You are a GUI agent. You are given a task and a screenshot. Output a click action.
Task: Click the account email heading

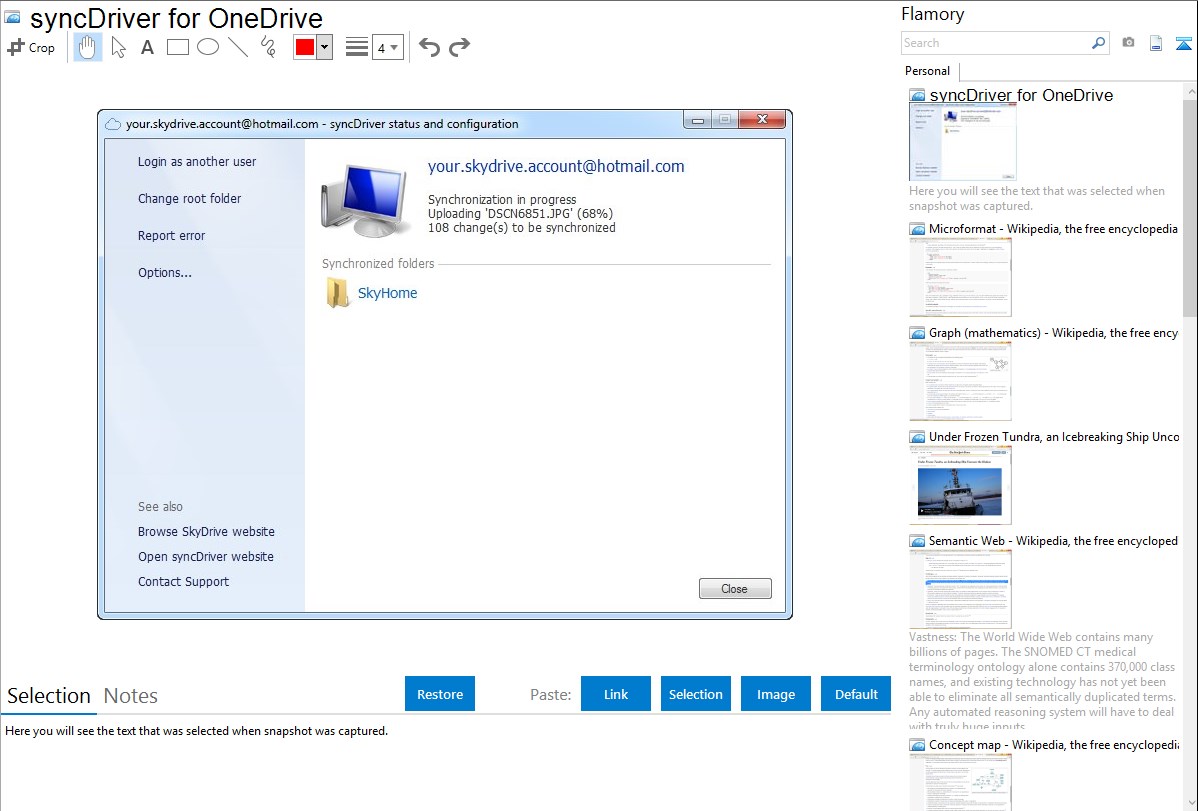(x=556, y=167)
